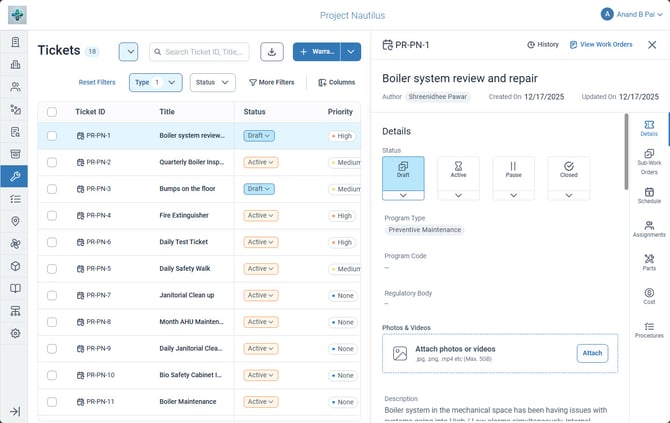Viewport: 670px width, 423px height.
Task: Open the hierarchy icon in left sidebar
Action: coord(15,311)
